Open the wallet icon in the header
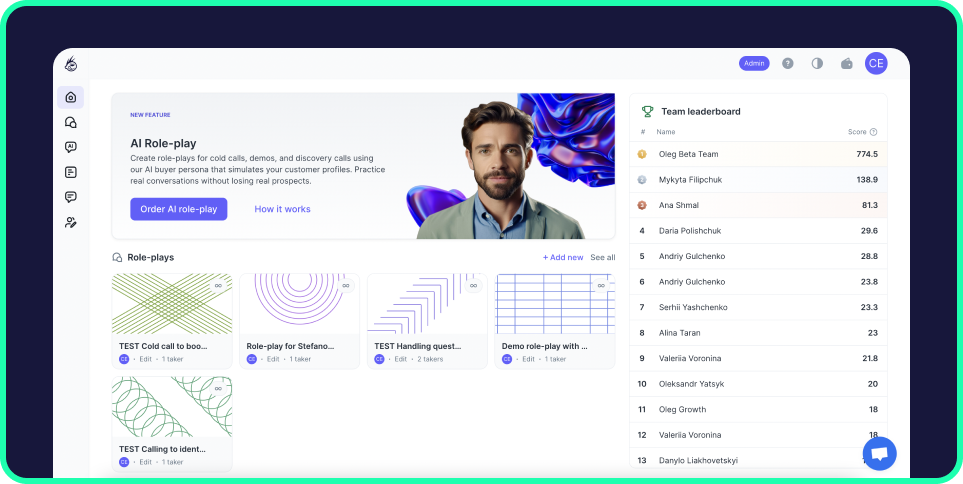 pyautogui.click(x=847, y=63)
